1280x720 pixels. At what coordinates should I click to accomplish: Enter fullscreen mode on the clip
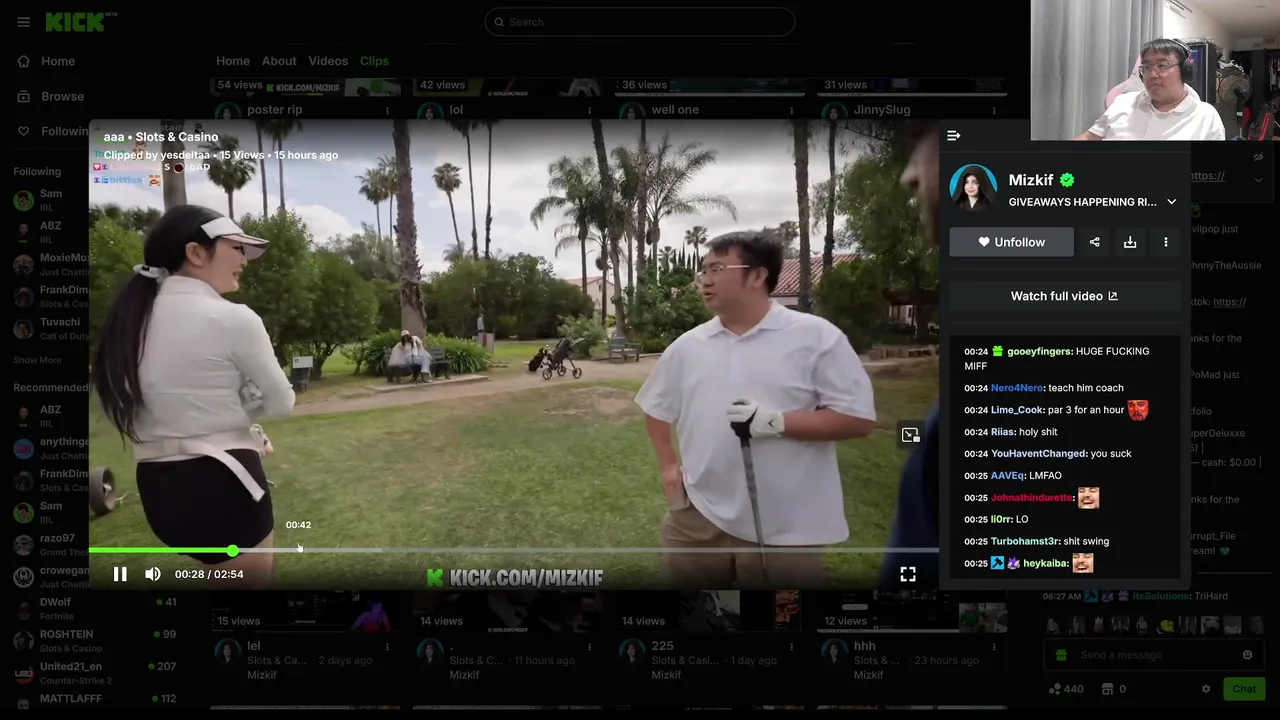[908, 574]
